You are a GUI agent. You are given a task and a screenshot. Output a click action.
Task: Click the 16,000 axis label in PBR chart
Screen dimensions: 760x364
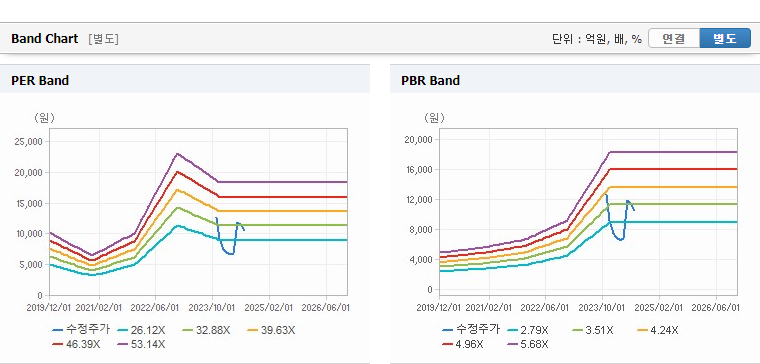[419, 170]
